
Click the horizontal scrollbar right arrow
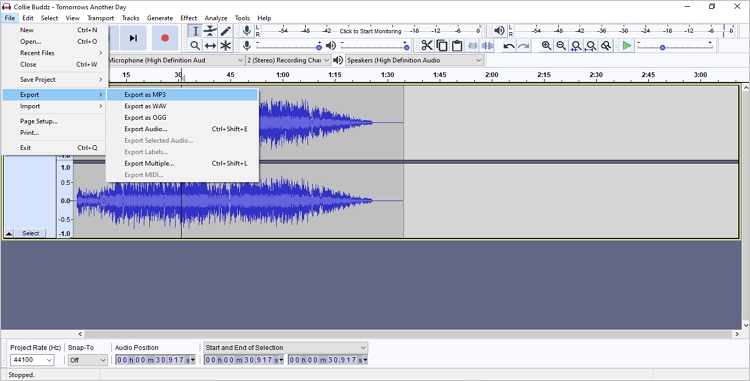(x=737, y=334)
